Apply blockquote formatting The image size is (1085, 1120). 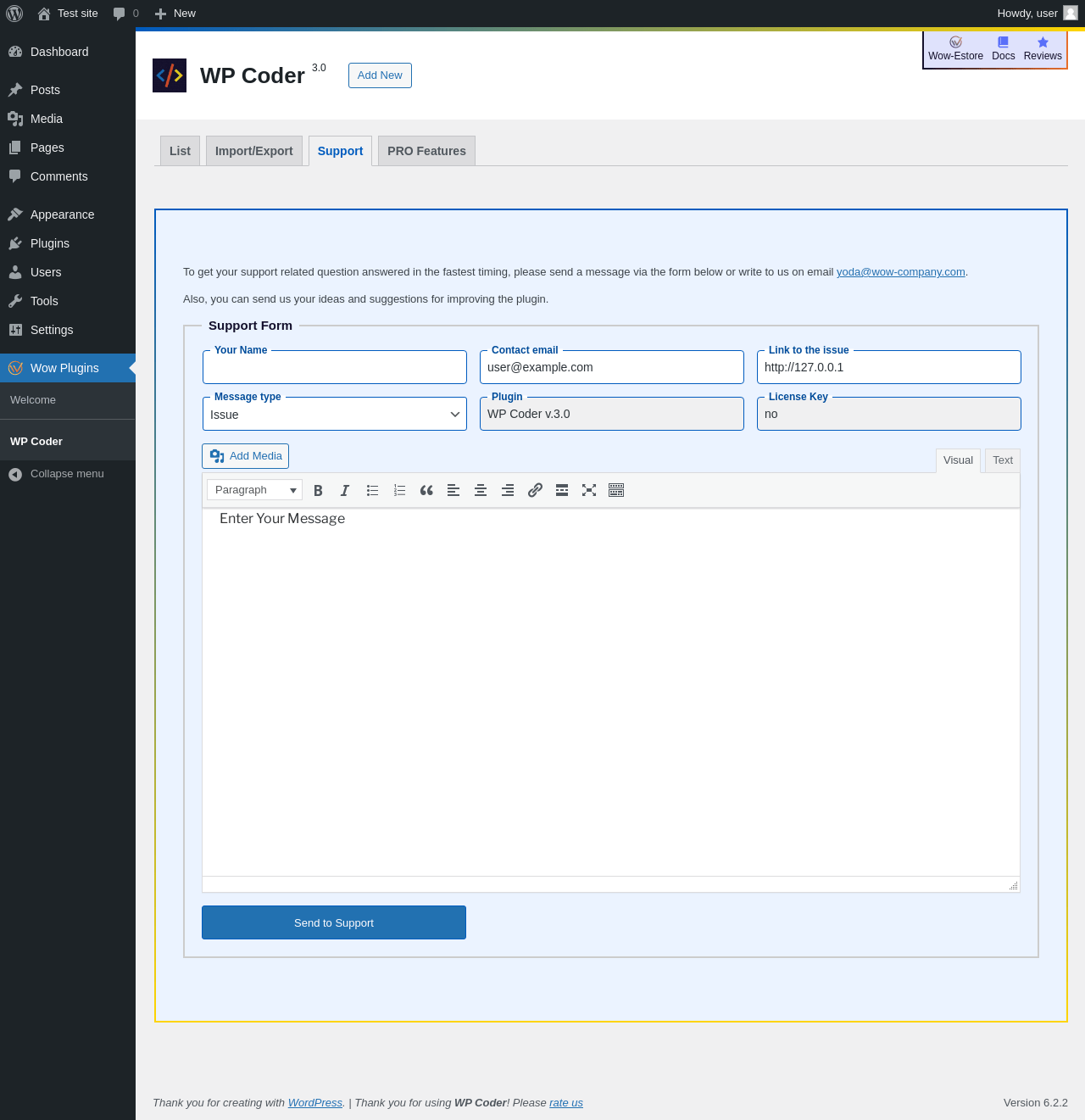(x=426, y=490)
